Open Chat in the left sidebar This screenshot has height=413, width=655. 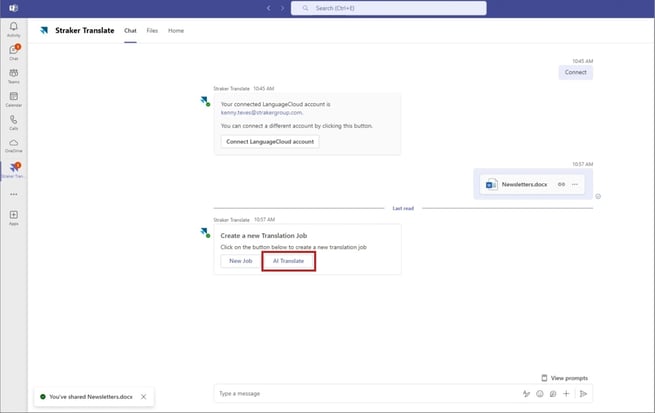coord(13,52)
